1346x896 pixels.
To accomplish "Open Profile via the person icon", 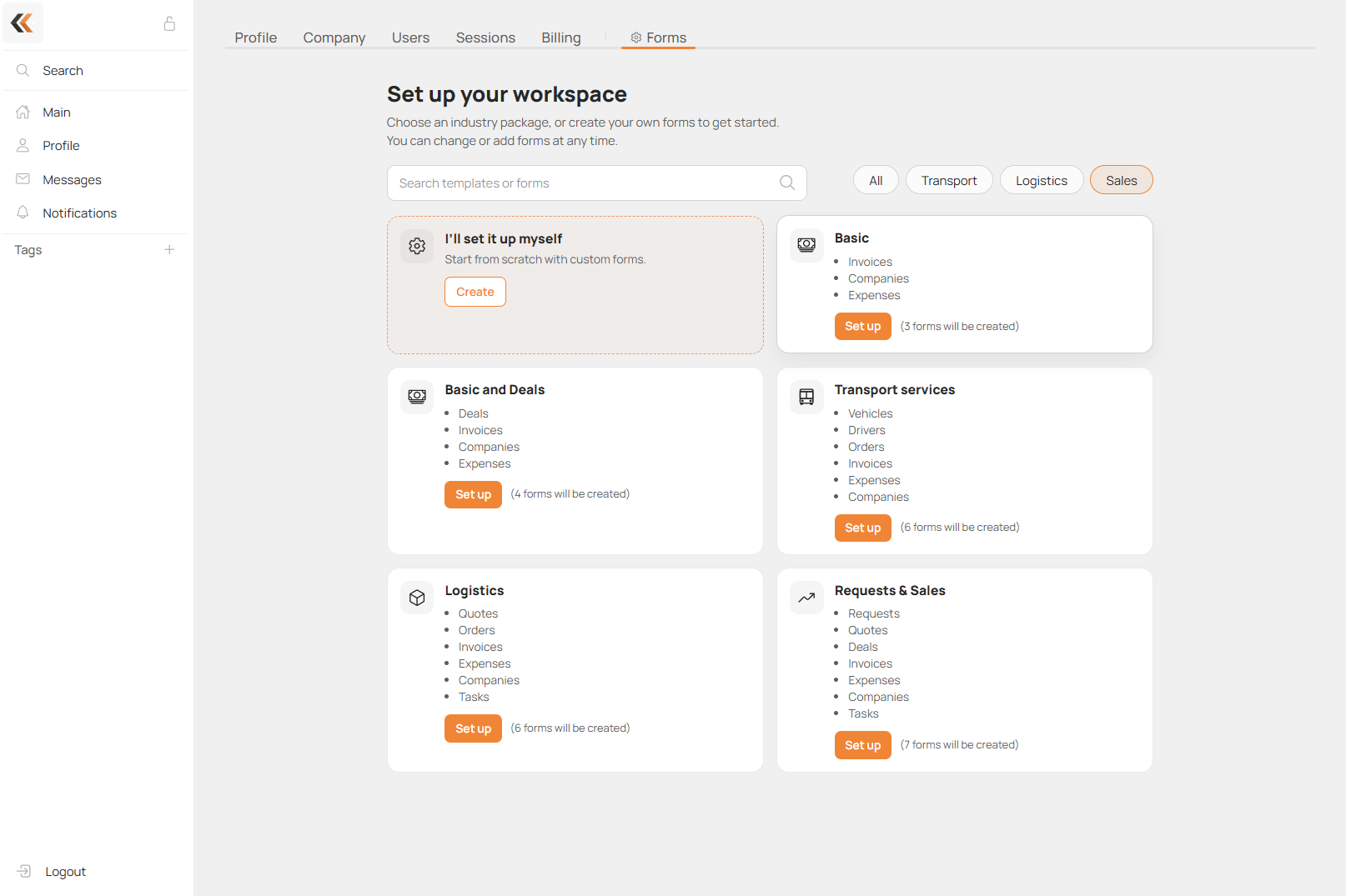I will (23, 145).
